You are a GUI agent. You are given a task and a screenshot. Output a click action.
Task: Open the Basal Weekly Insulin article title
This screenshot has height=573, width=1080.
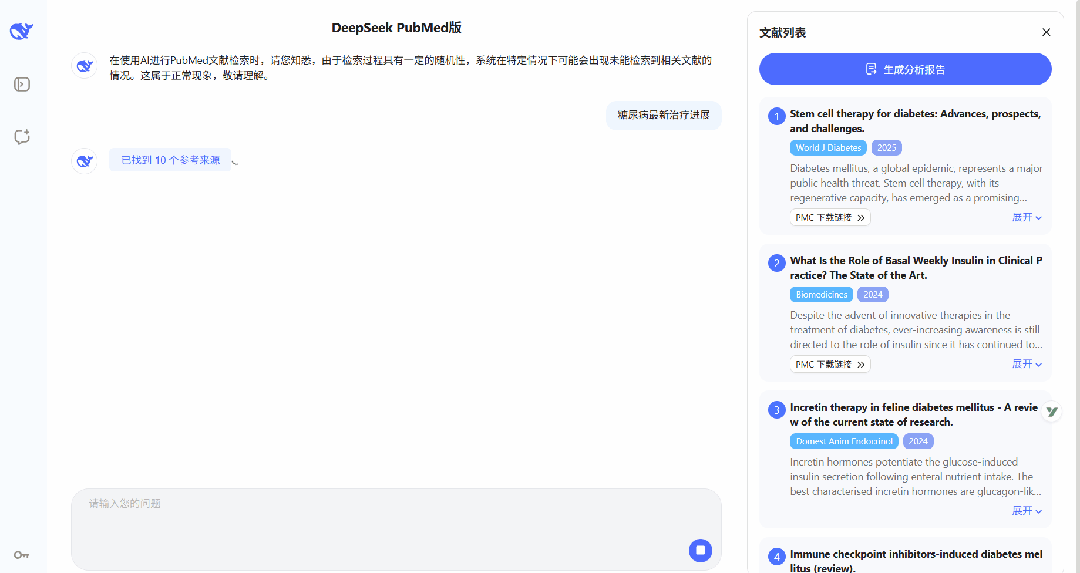click(x=915, y=268)
